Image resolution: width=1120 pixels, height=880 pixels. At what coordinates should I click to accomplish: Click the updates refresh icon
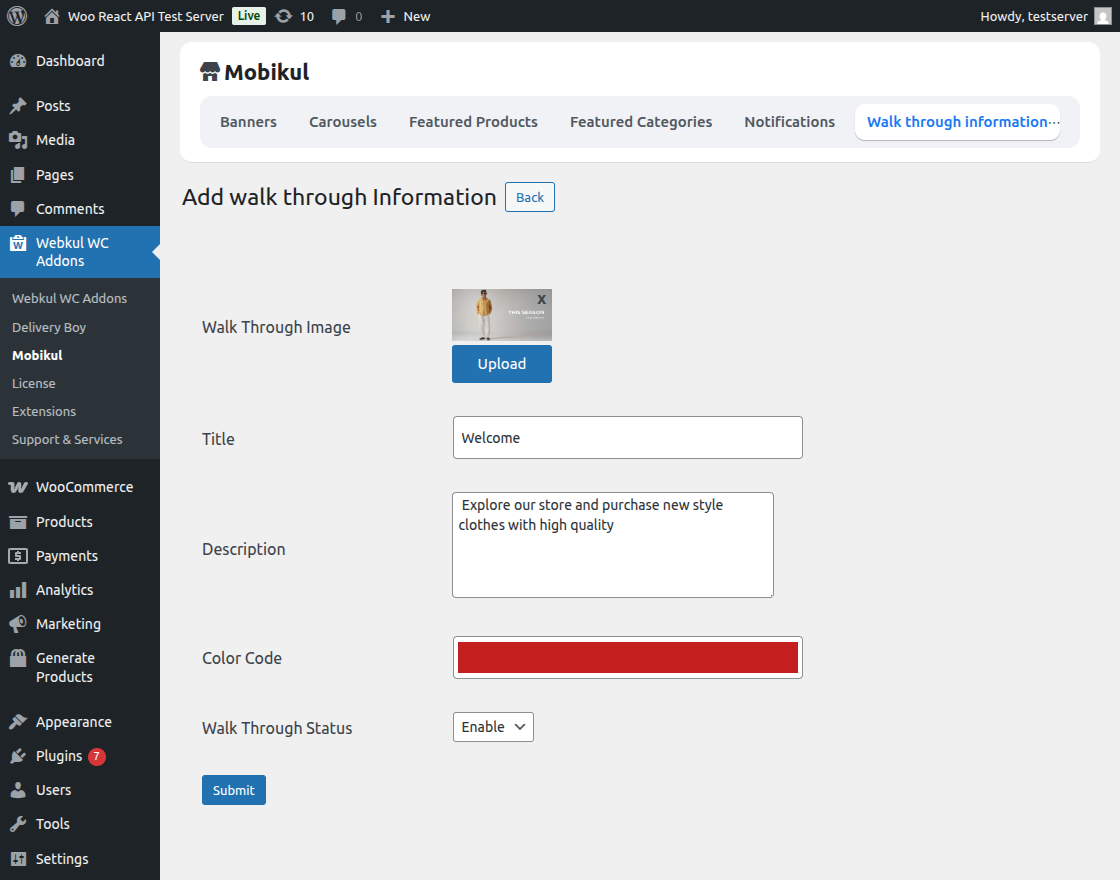click(x=284, y=16)
